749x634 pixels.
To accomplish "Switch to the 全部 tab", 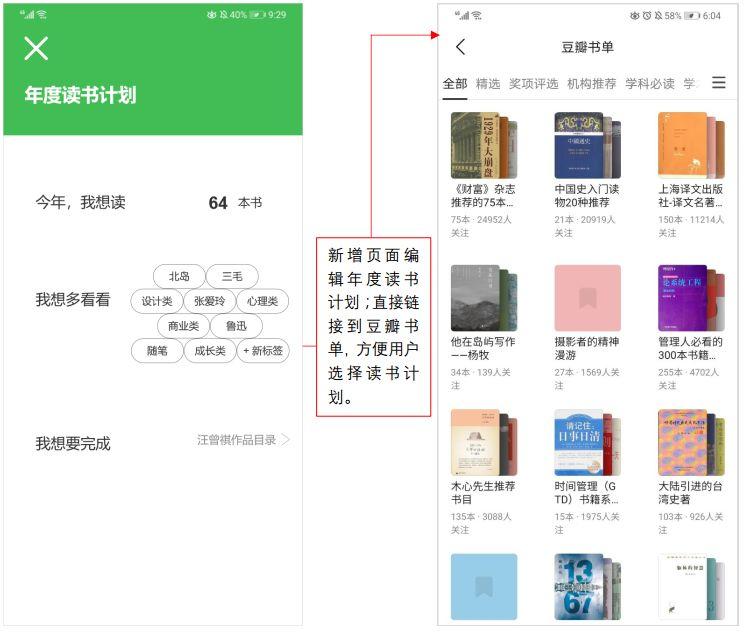I will 454,84.
